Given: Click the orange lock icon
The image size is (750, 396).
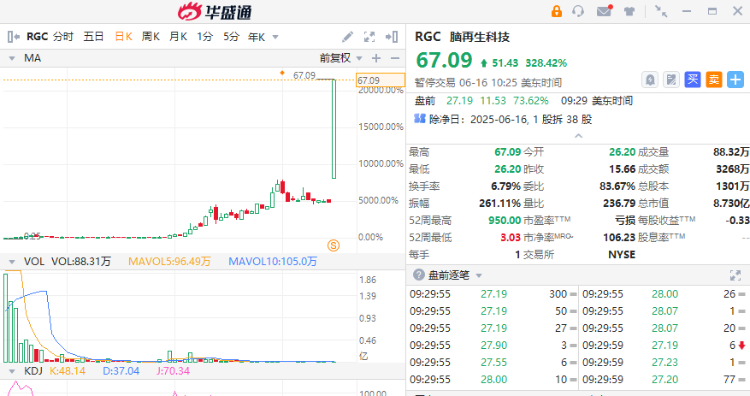Looking at the screenshot, I should [556, 11].
